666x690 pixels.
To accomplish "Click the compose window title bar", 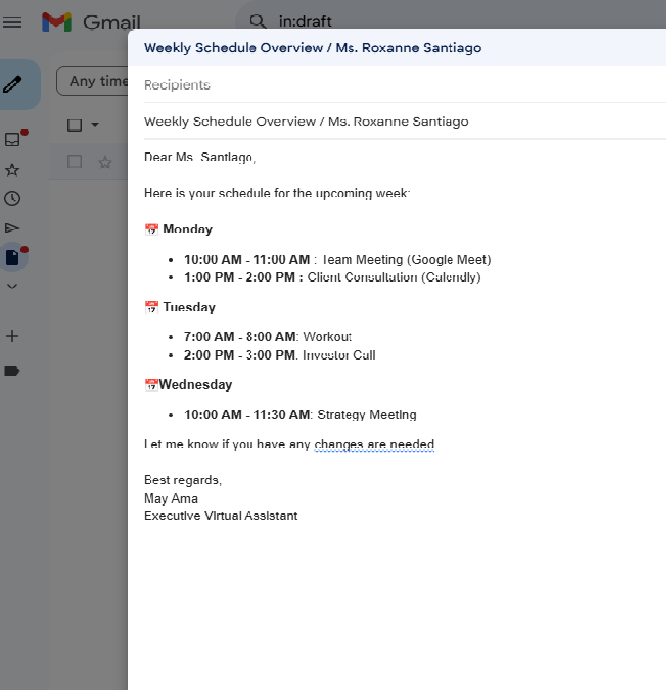I will (x=397, y=48).
